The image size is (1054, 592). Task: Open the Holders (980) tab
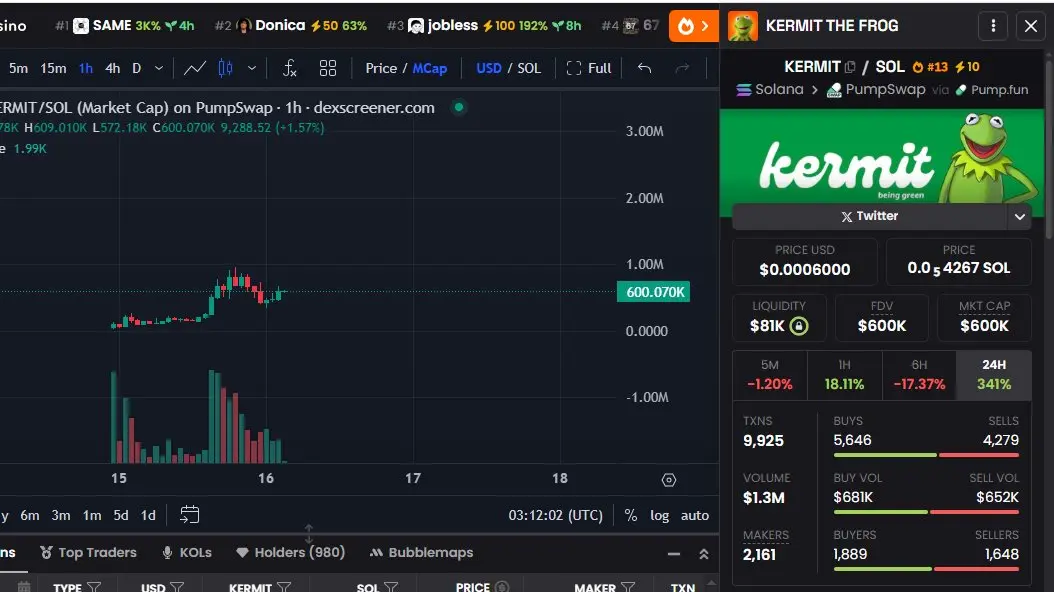pyautogui.click(x=290, y=552)
